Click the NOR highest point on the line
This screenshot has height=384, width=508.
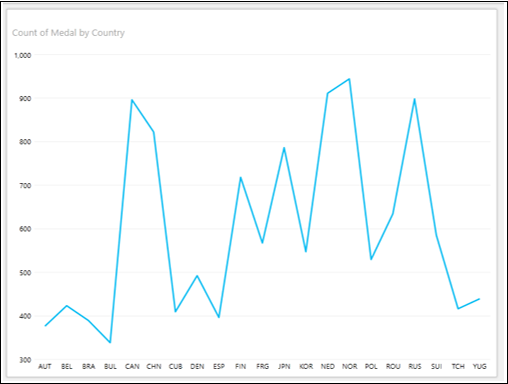tap(349, 79)
